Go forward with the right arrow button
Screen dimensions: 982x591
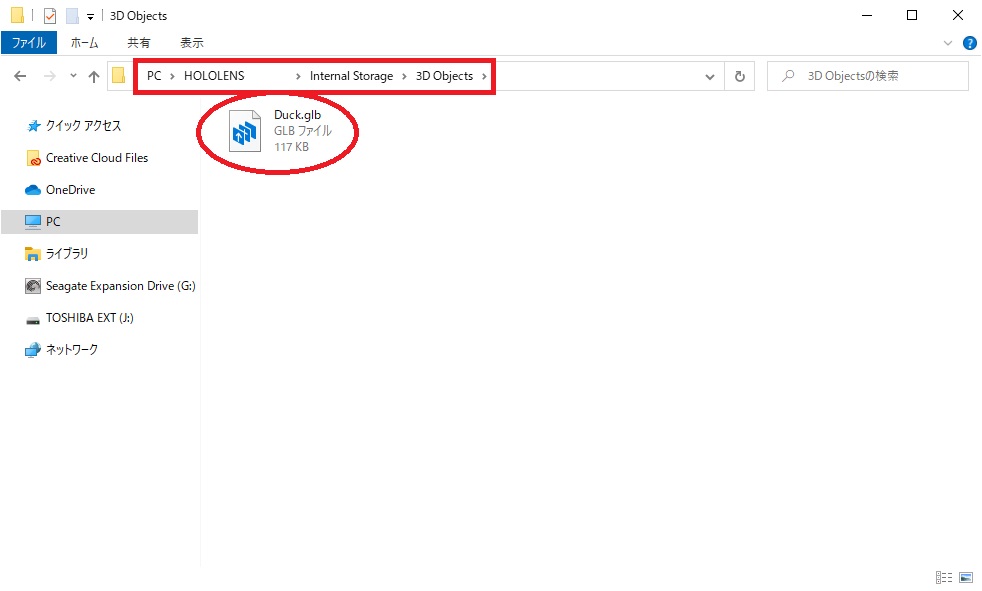click(x=49, y=76)
